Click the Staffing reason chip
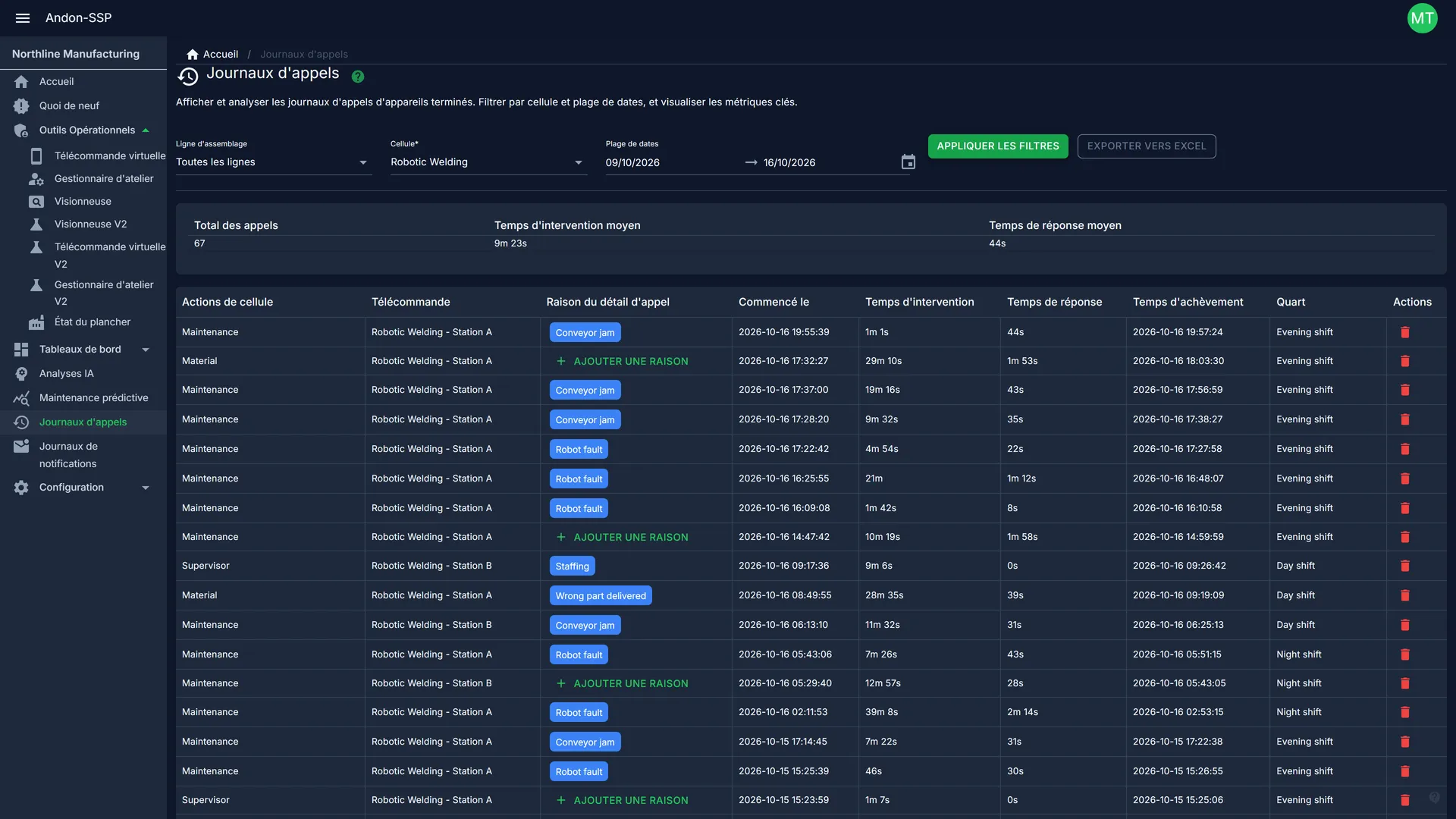The width and height of the screenshot is (1456, 819). pos(573,566)
